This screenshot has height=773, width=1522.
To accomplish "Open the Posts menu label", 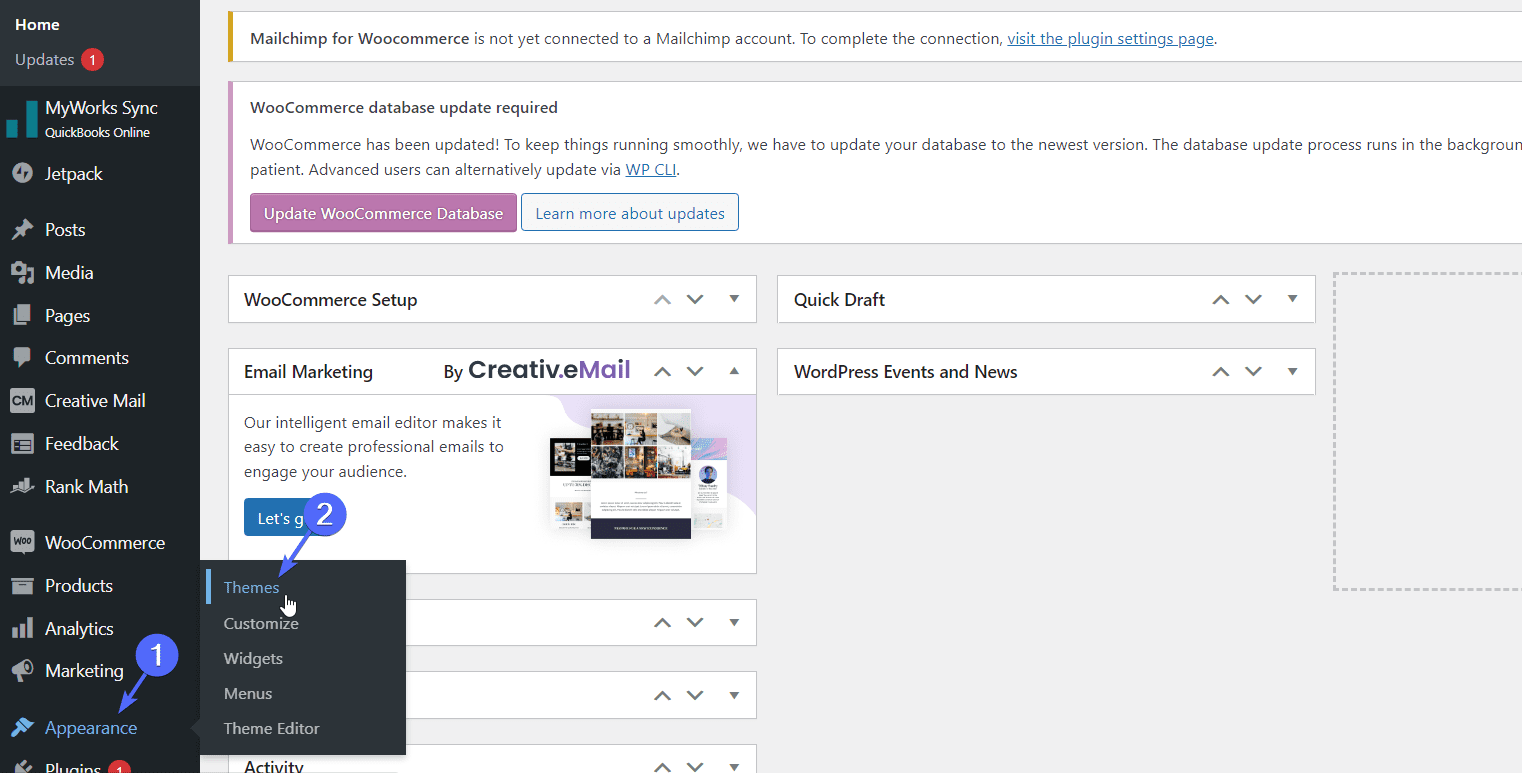I will [x=65, y=230].
